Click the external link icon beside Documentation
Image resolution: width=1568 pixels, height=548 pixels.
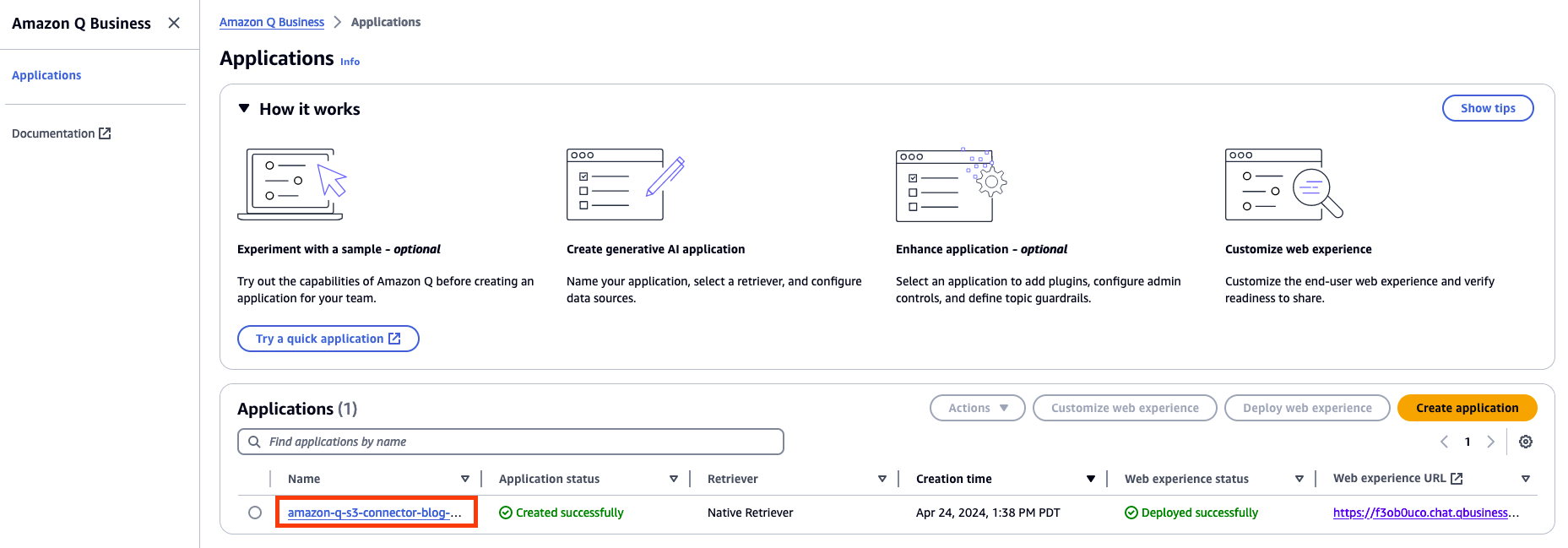pyautogui.click(x=104, y=133)
